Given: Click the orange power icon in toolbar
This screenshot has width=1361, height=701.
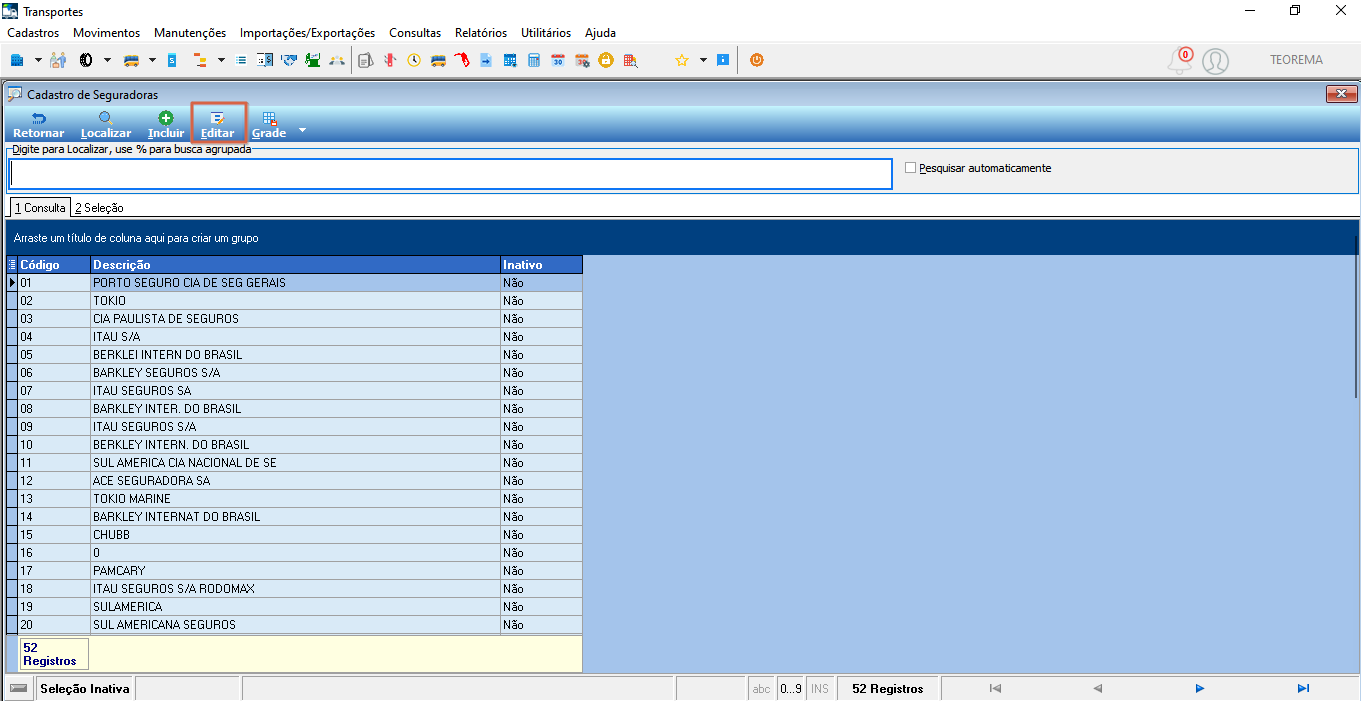Looking at the screenshot, I should (757, 60).
